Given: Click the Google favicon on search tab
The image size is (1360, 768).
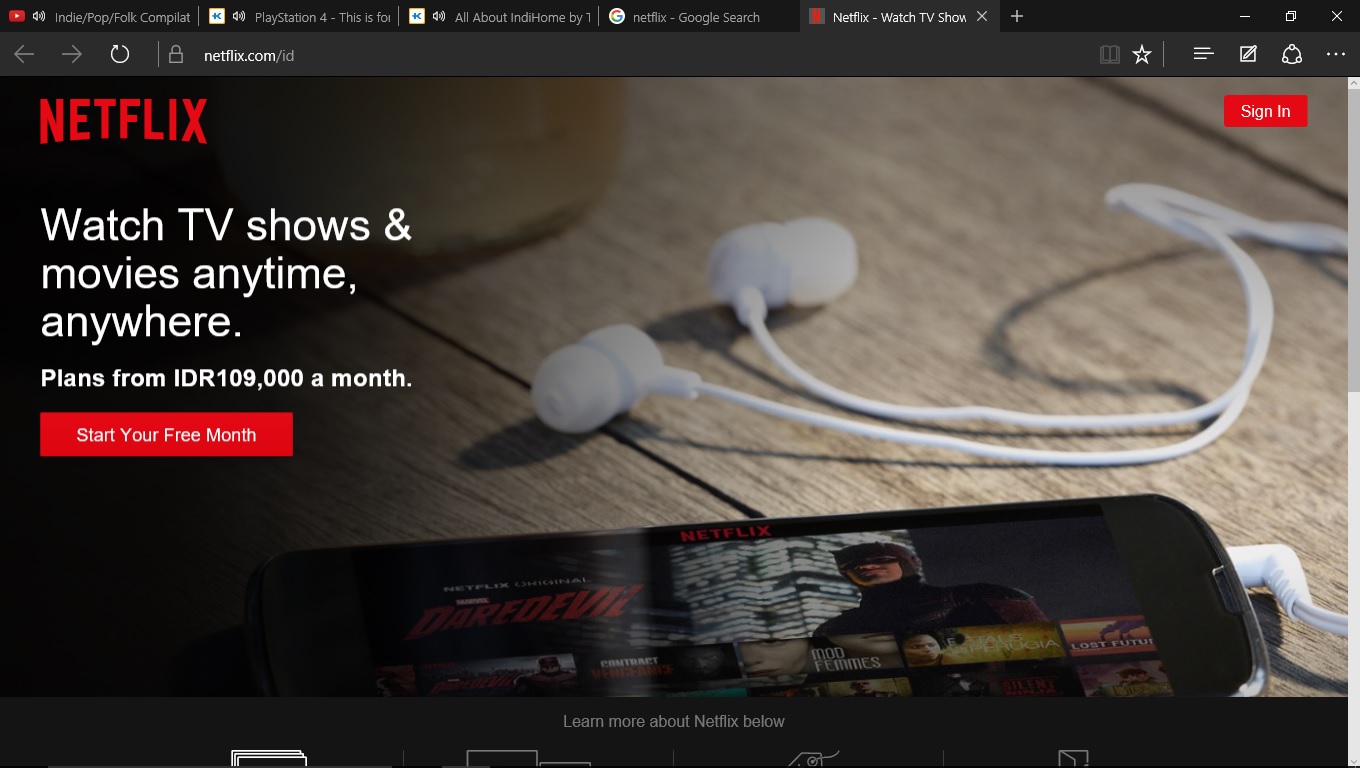Looking at the screenshot, I should [617, 17].
